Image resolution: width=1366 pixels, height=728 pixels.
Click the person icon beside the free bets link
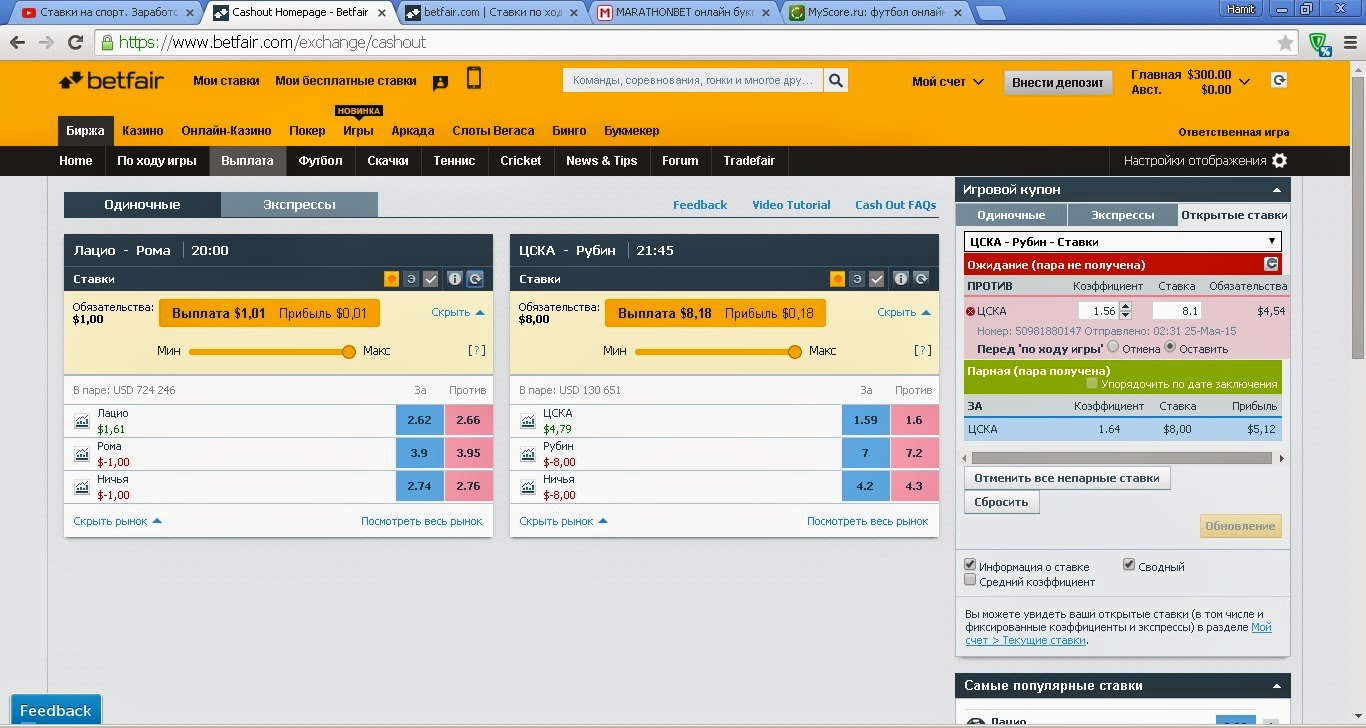click(440, 83)
